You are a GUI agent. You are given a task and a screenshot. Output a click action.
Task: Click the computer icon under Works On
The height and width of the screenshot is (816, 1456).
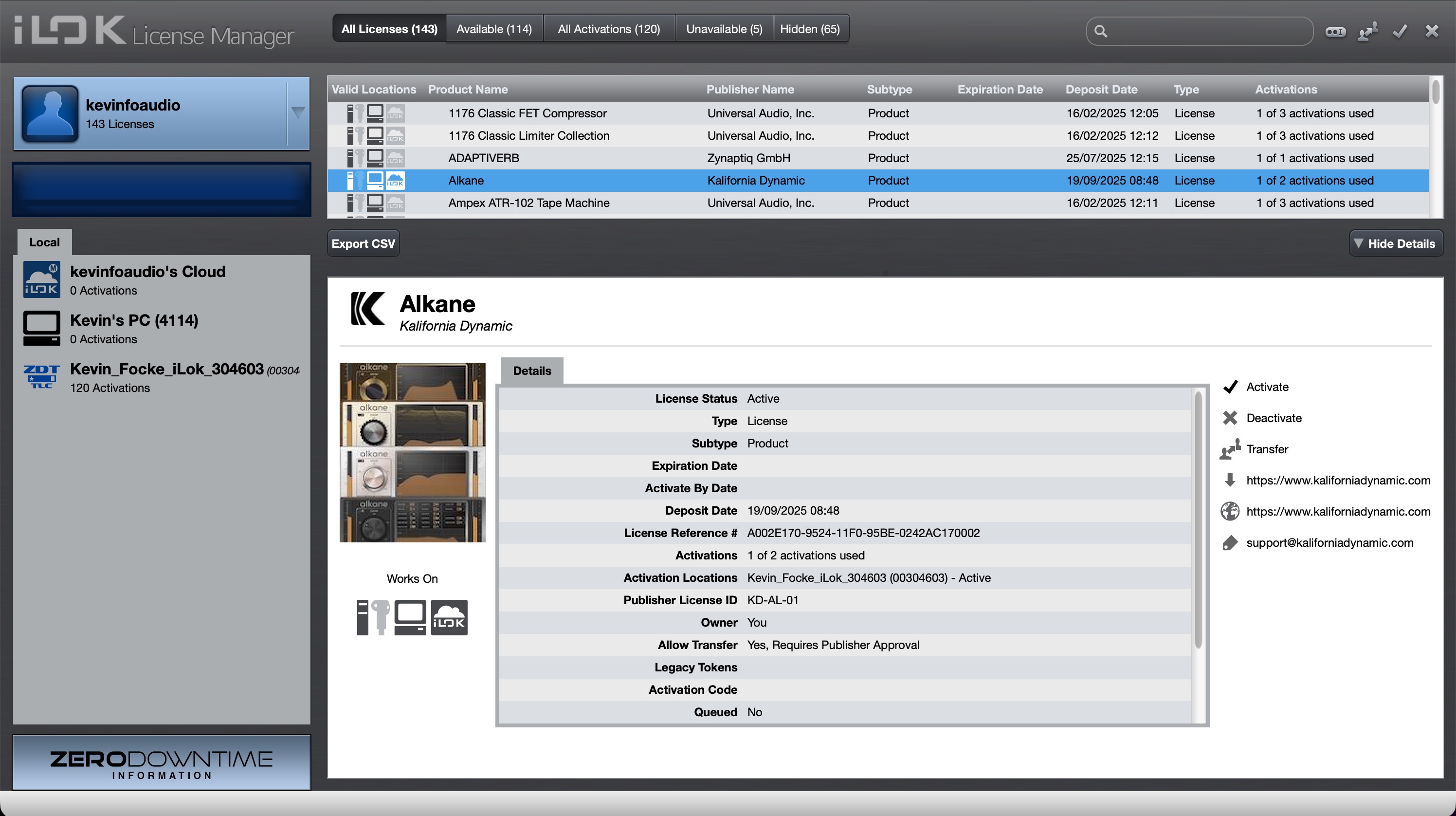click(x=410, y=617)
